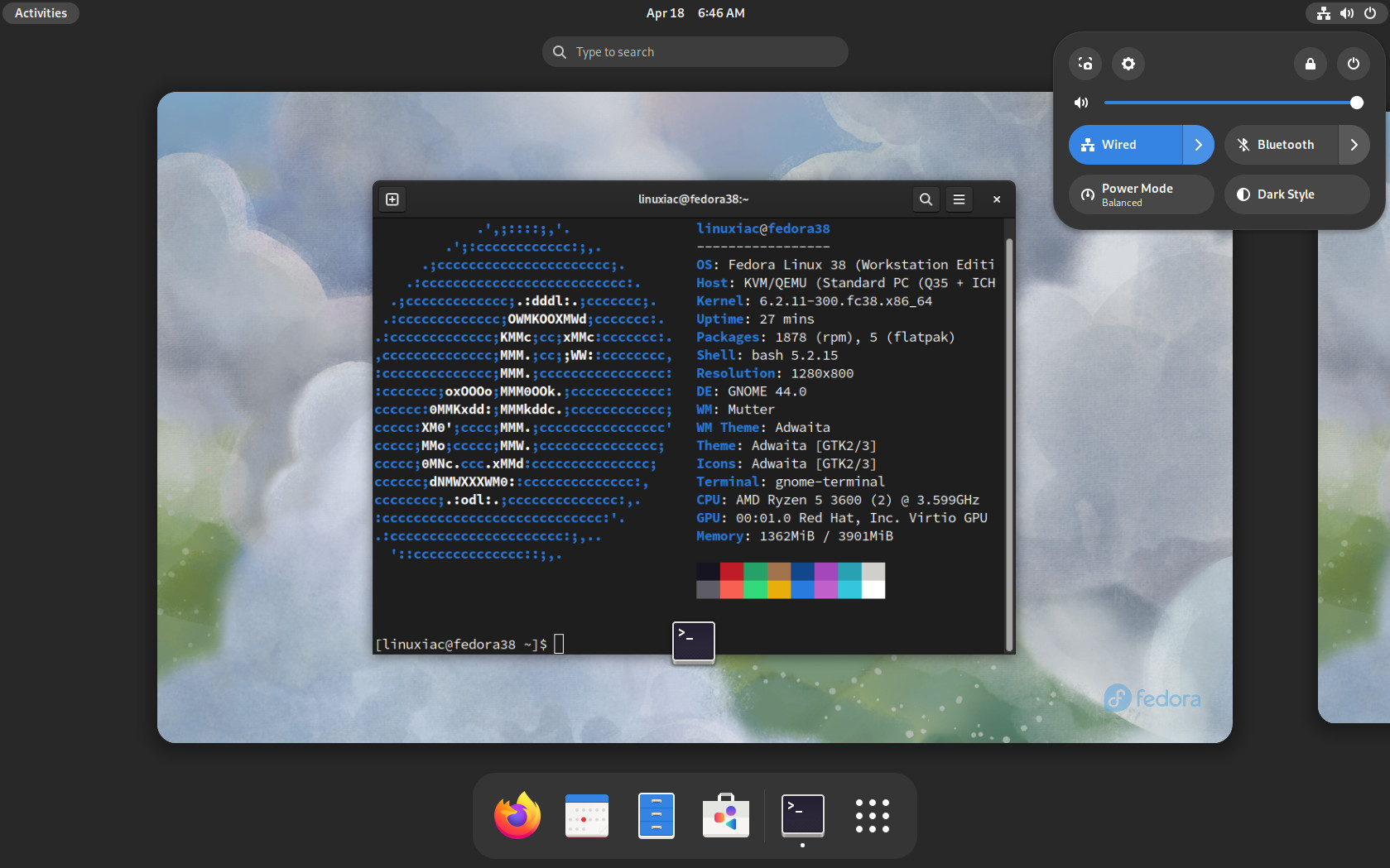Click the Type to search field
The width and height of the screenshot is (1390, 868).
(695, 52)
